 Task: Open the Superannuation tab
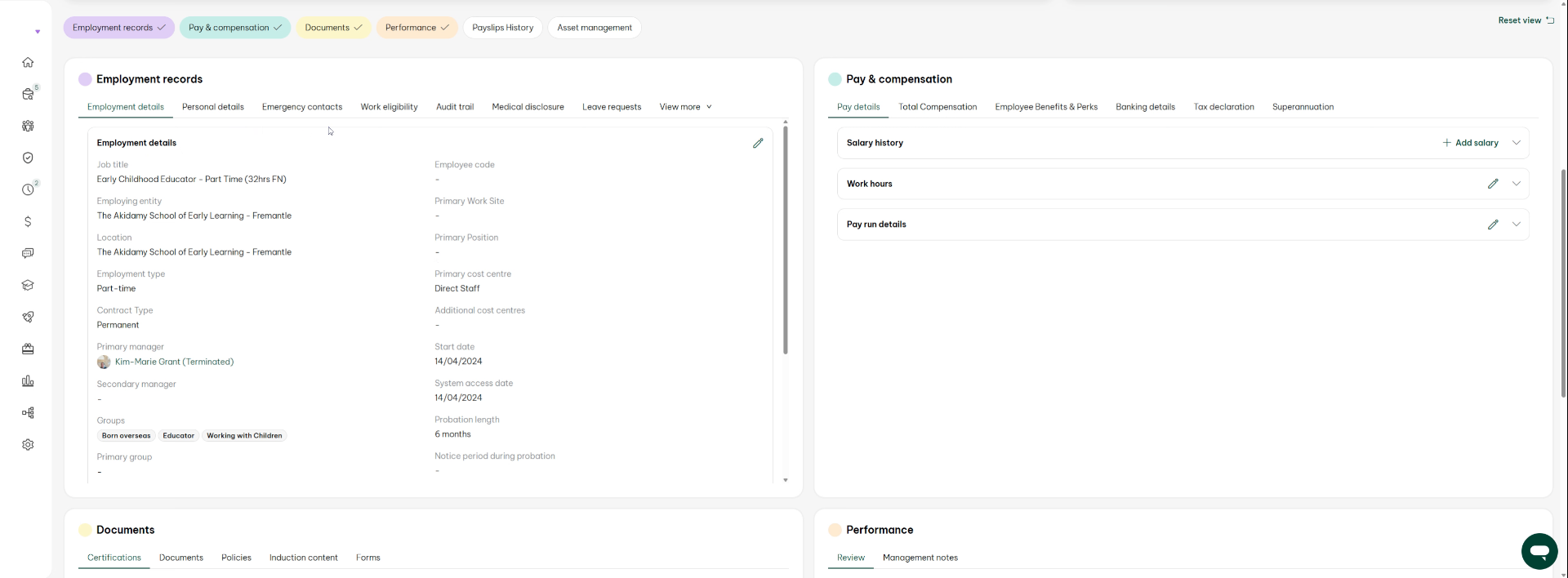pyautogui.click(x=1303, y=107)
